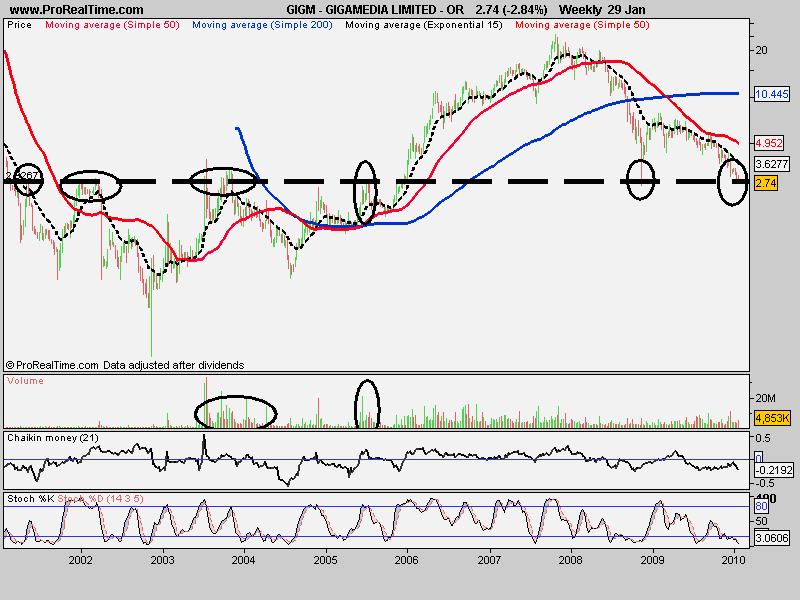Click the 2.74 (-2.84%) price change text
Screen dimensions: 800x600
click(511, 10)
